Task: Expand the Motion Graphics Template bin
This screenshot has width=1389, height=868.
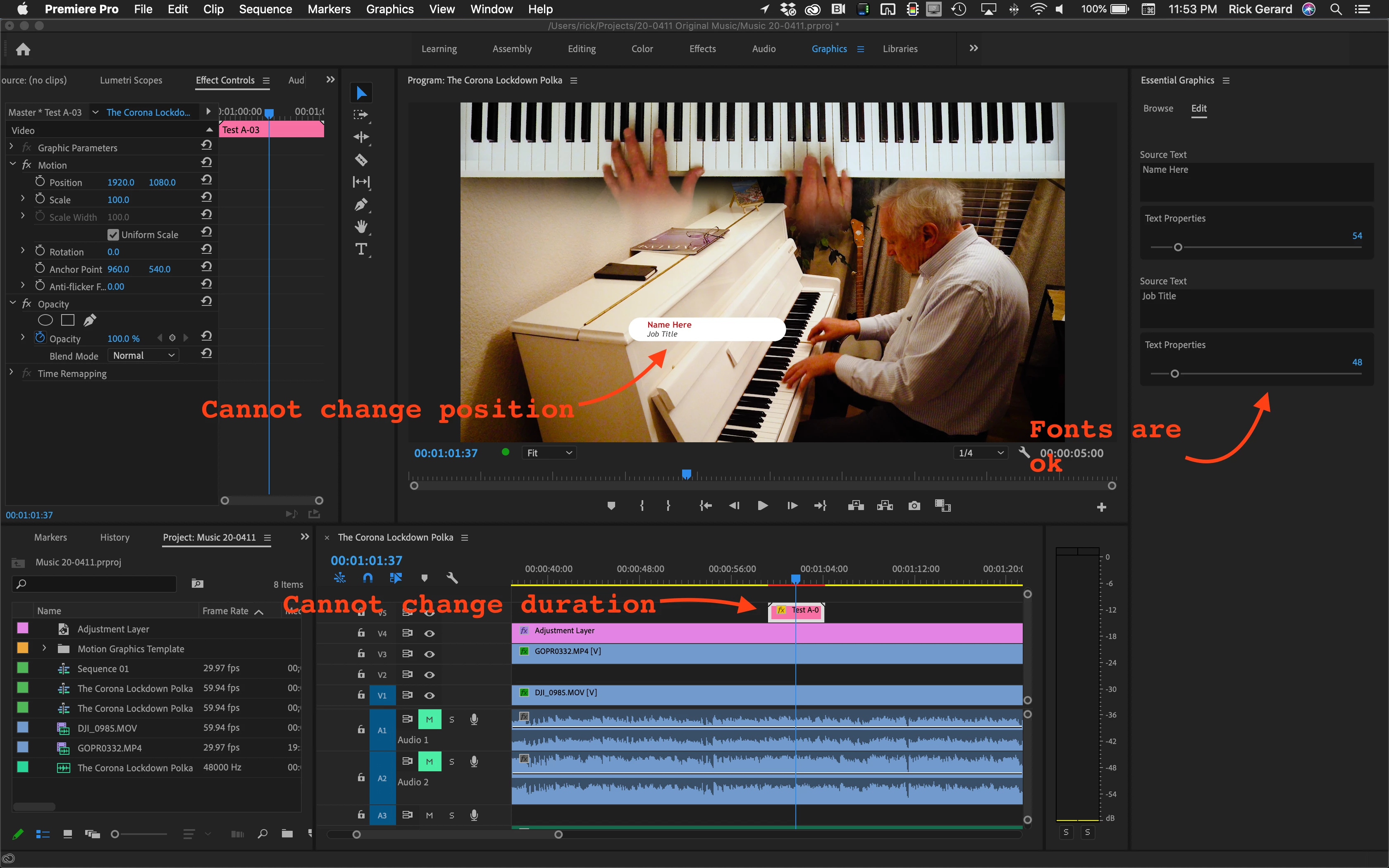Action: (44, 649)
